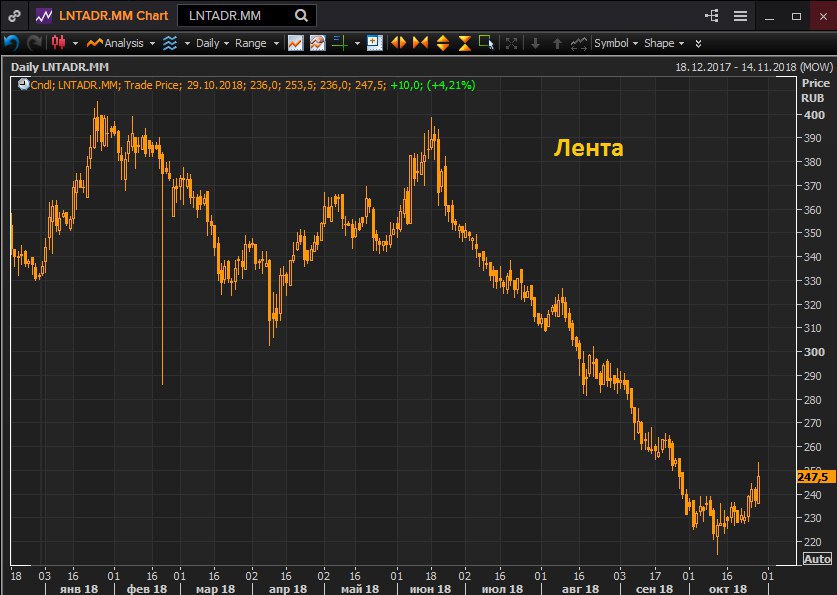Open the Shape dropdown
837x595 pixels.
664,43
